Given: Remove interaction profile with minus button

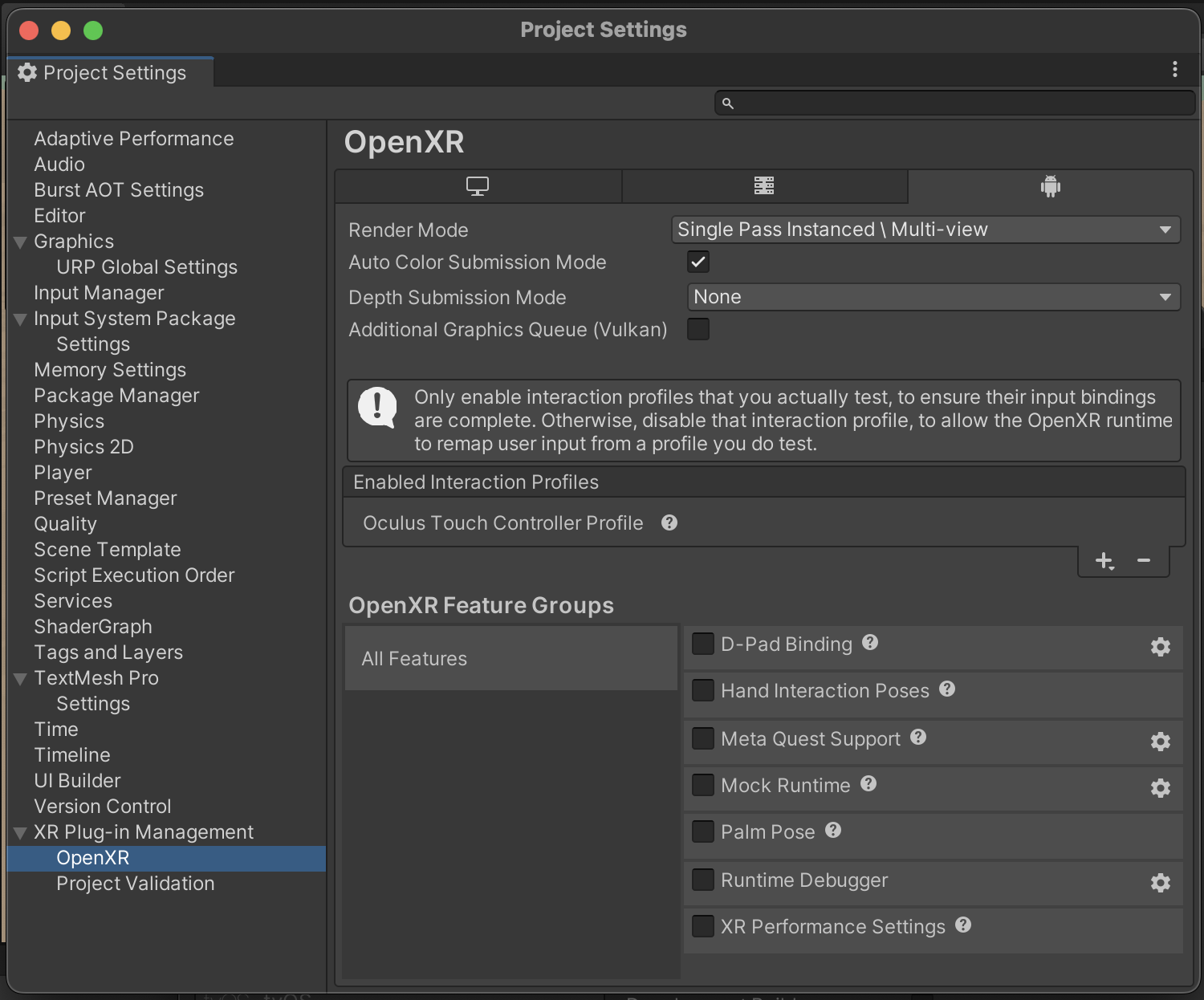Looking at the screenshot, I should coord(1144,561).
